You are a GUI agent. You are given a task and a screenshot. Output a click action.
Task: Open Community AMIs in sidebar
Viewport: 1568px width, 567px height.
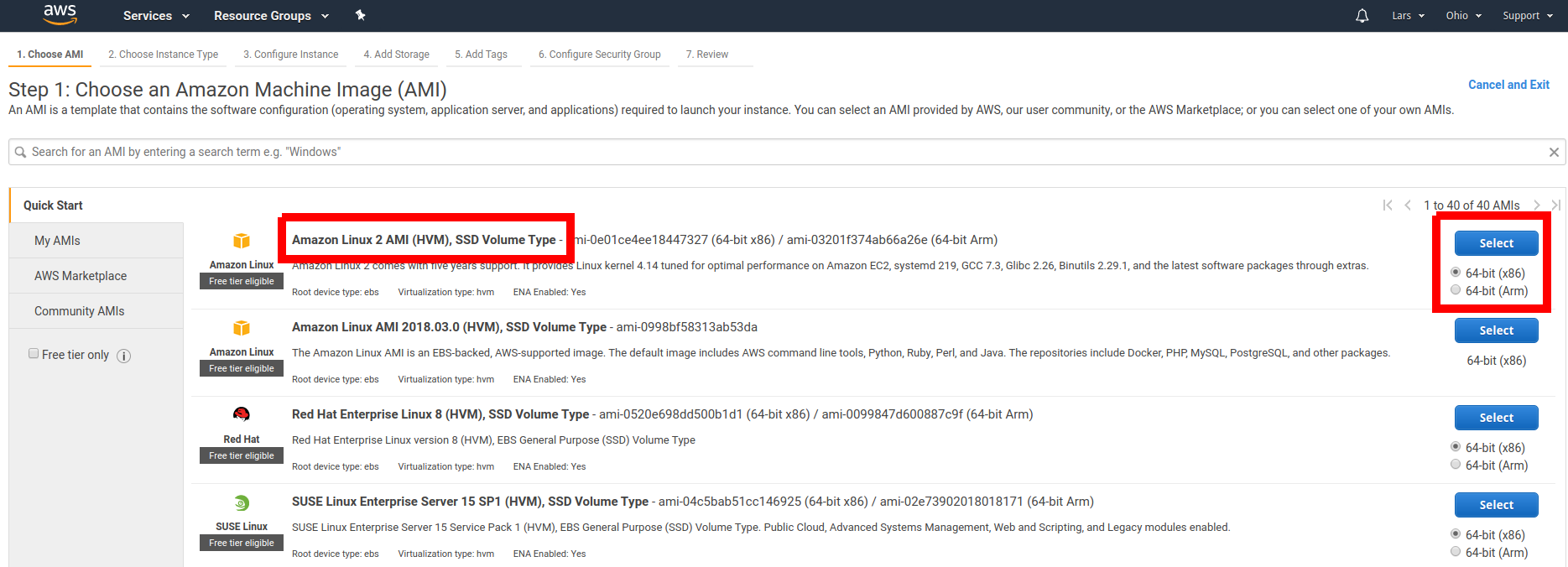pos(79,311)
